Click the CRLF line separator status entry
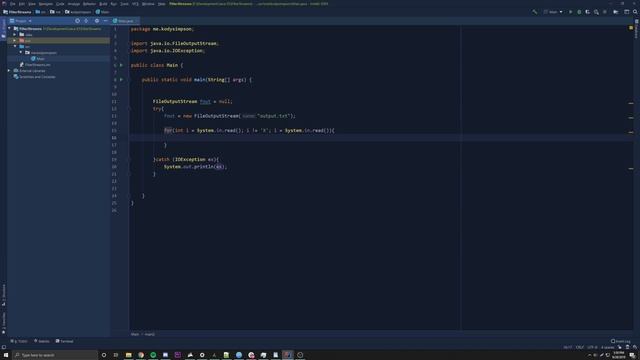This screenshot has width=640, height=360. tap(580, 347)
